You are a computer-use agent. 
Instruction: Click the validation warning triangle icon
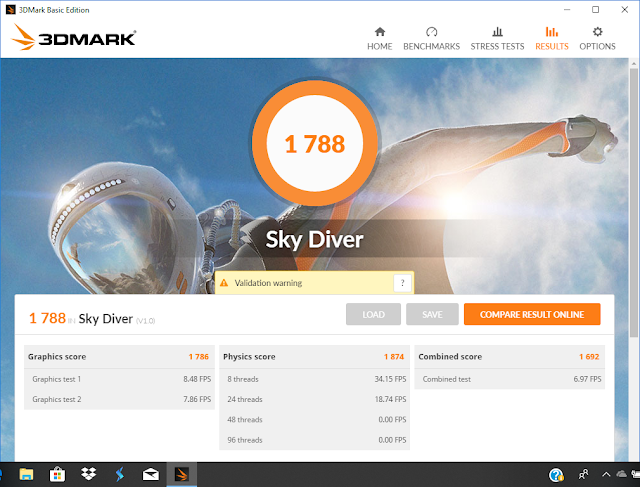[x=224, y=283]
